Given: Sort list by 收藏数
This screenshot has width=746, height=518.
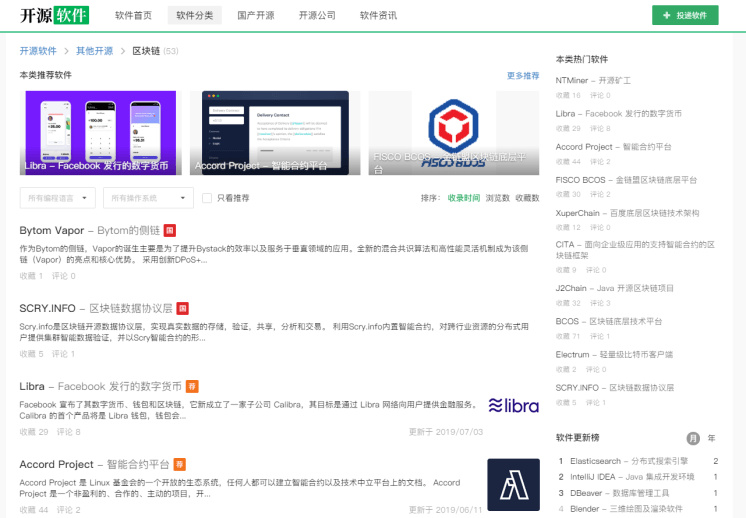Looking at the screenshot, I should pos(527,198).
